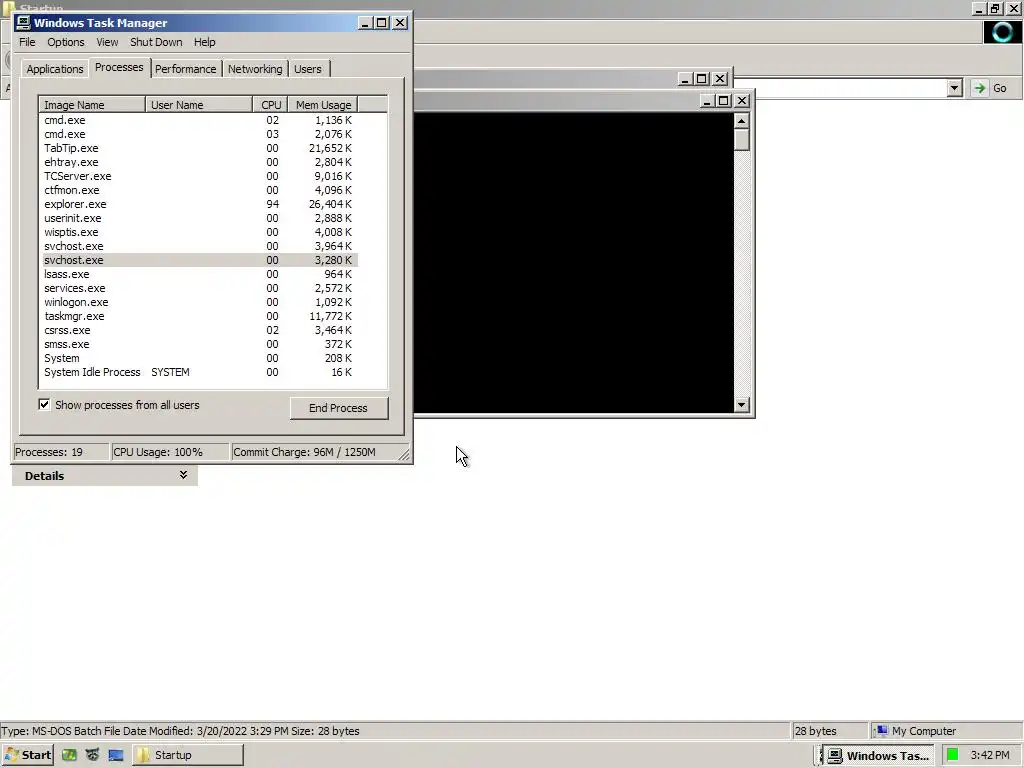Screen dimensions: 1024x768
Task: Select the ehtray.exe process
Action: pos(200,162)
